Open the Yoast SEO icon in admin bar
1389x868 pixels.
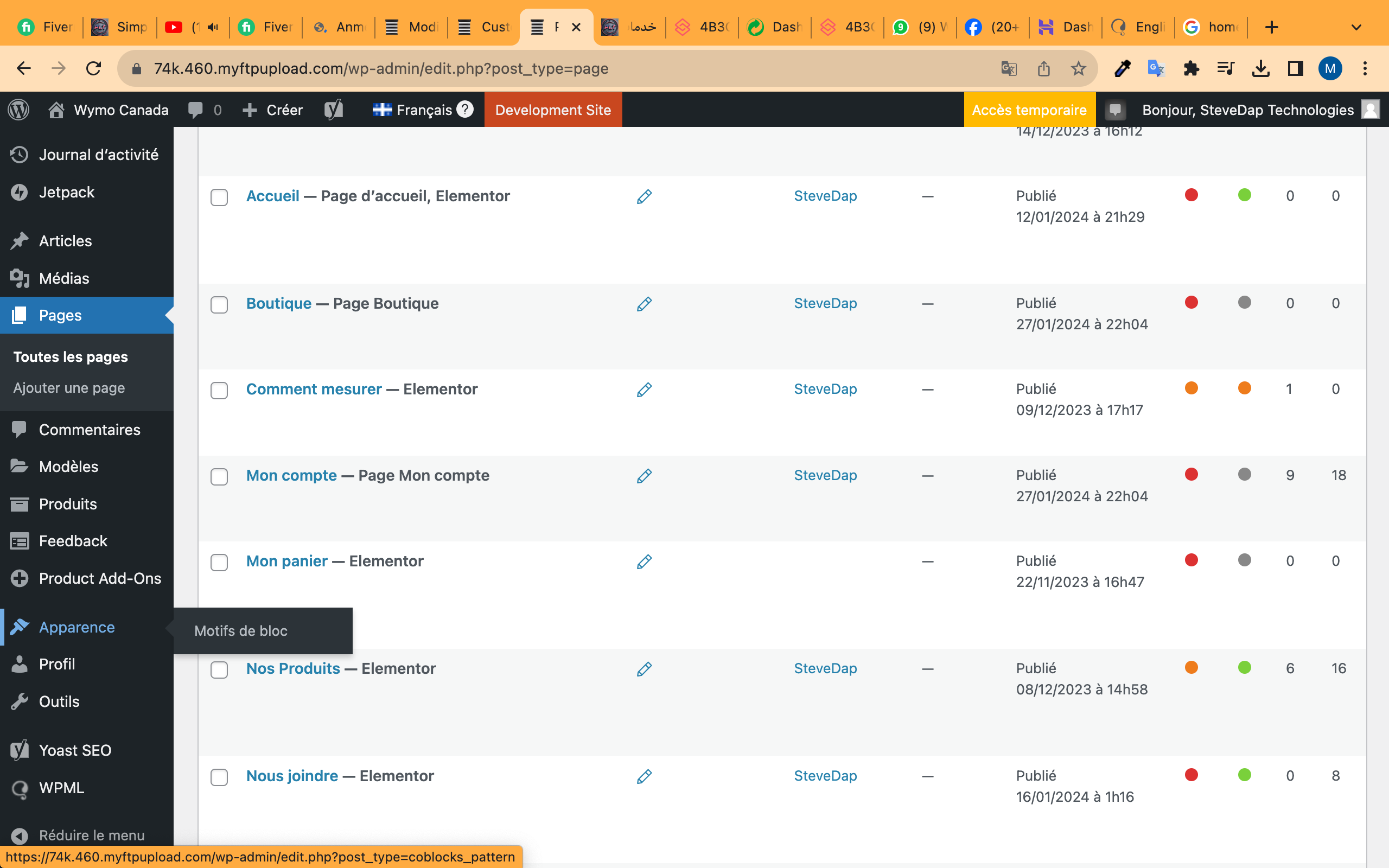[x=334, y=110]
